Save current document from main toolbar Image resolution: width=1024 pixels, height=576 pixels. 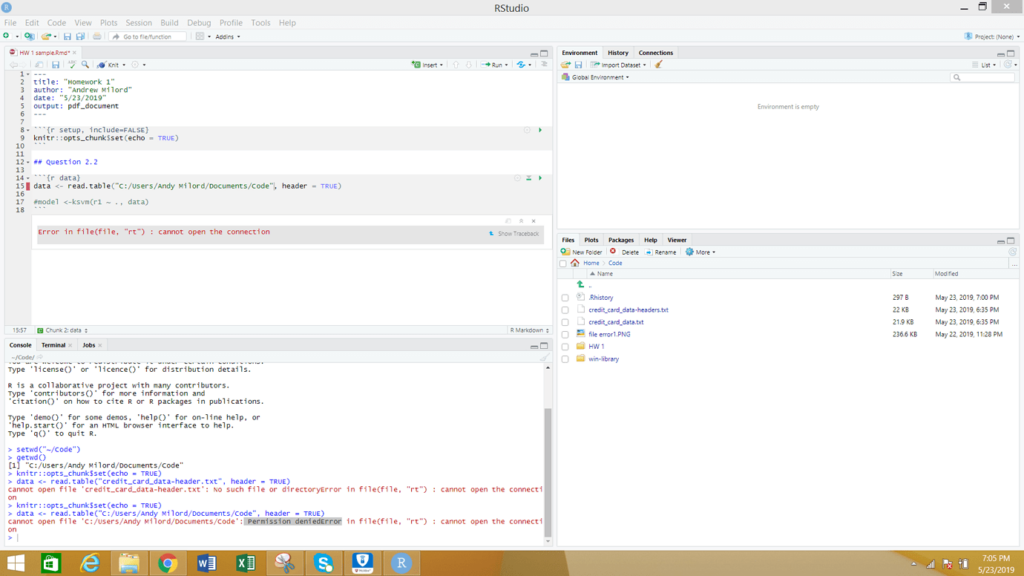[67, 37]
